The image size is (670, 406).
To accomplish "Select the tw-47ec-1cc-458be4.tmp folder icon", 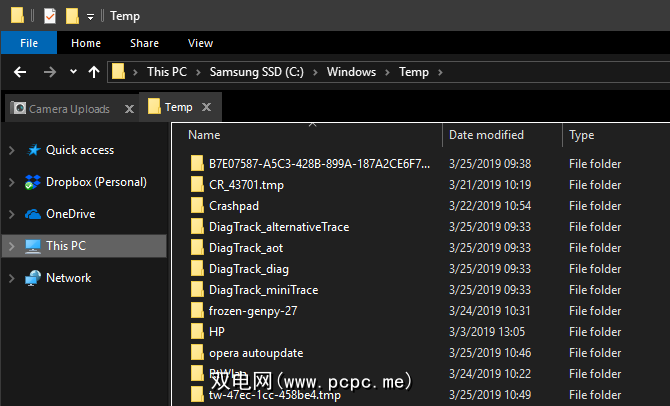I will pos(197,394).
